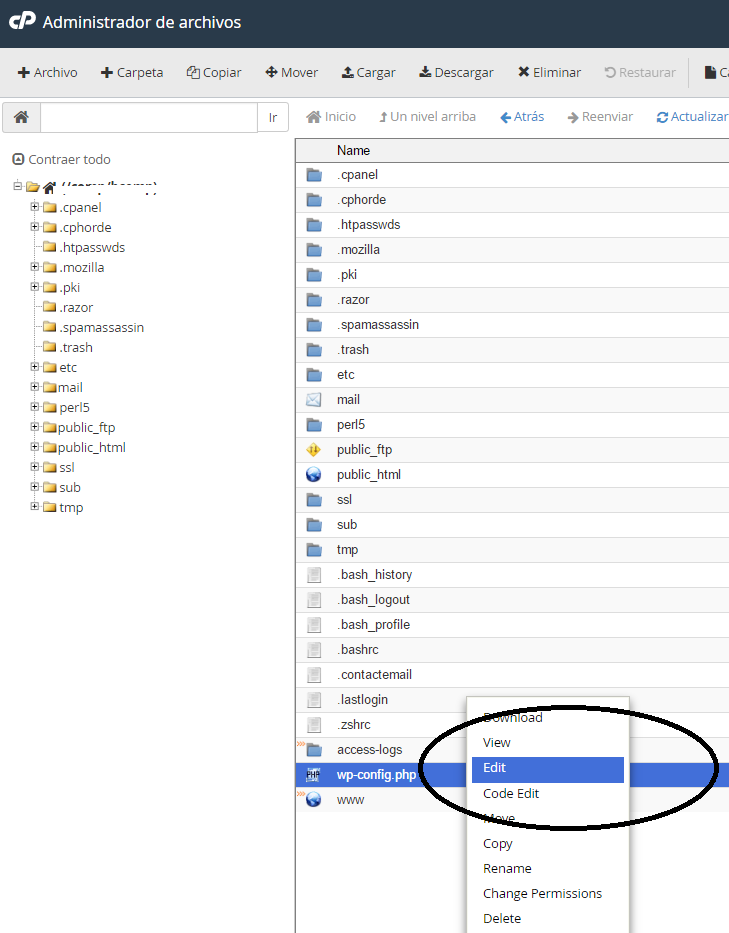The width and height of the screenshot is (729, 933).
Task: Select .trash in folder tree
Action: coord(76,347)
